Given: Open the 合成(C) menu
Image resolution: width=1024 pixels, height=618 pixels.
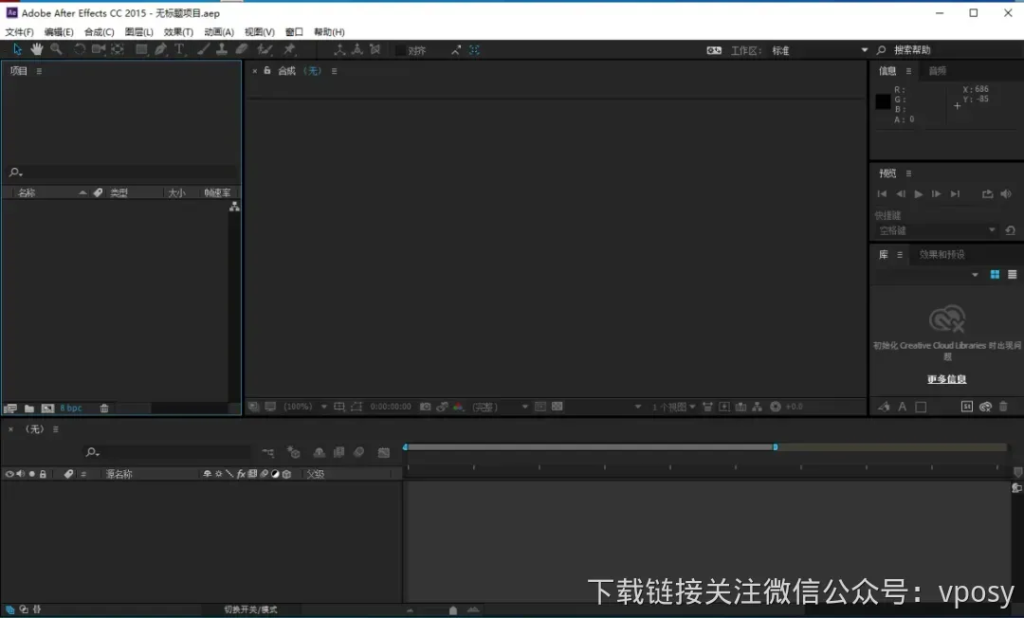Looking at the screenshot, I should (99, 32).
